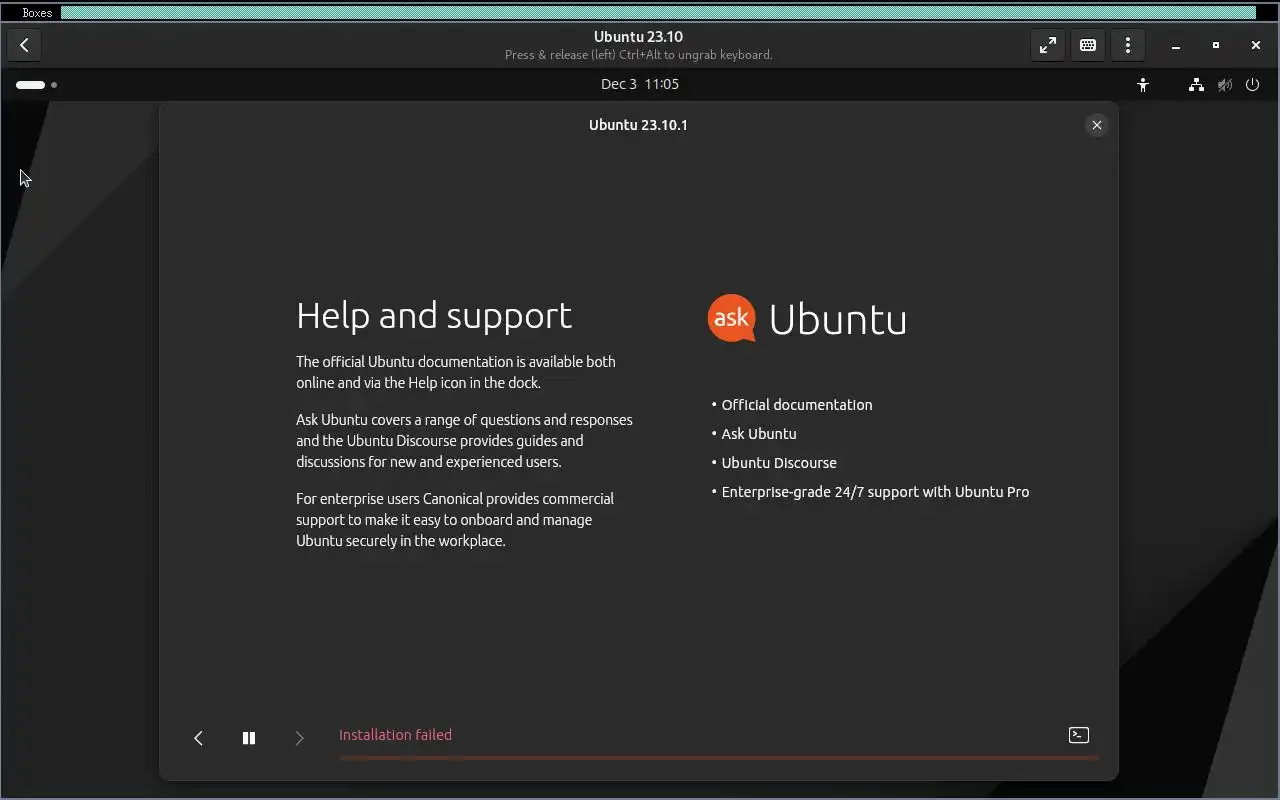Go to previous slide in installer
Screen dimensions: 1280x800
point(198,738)
